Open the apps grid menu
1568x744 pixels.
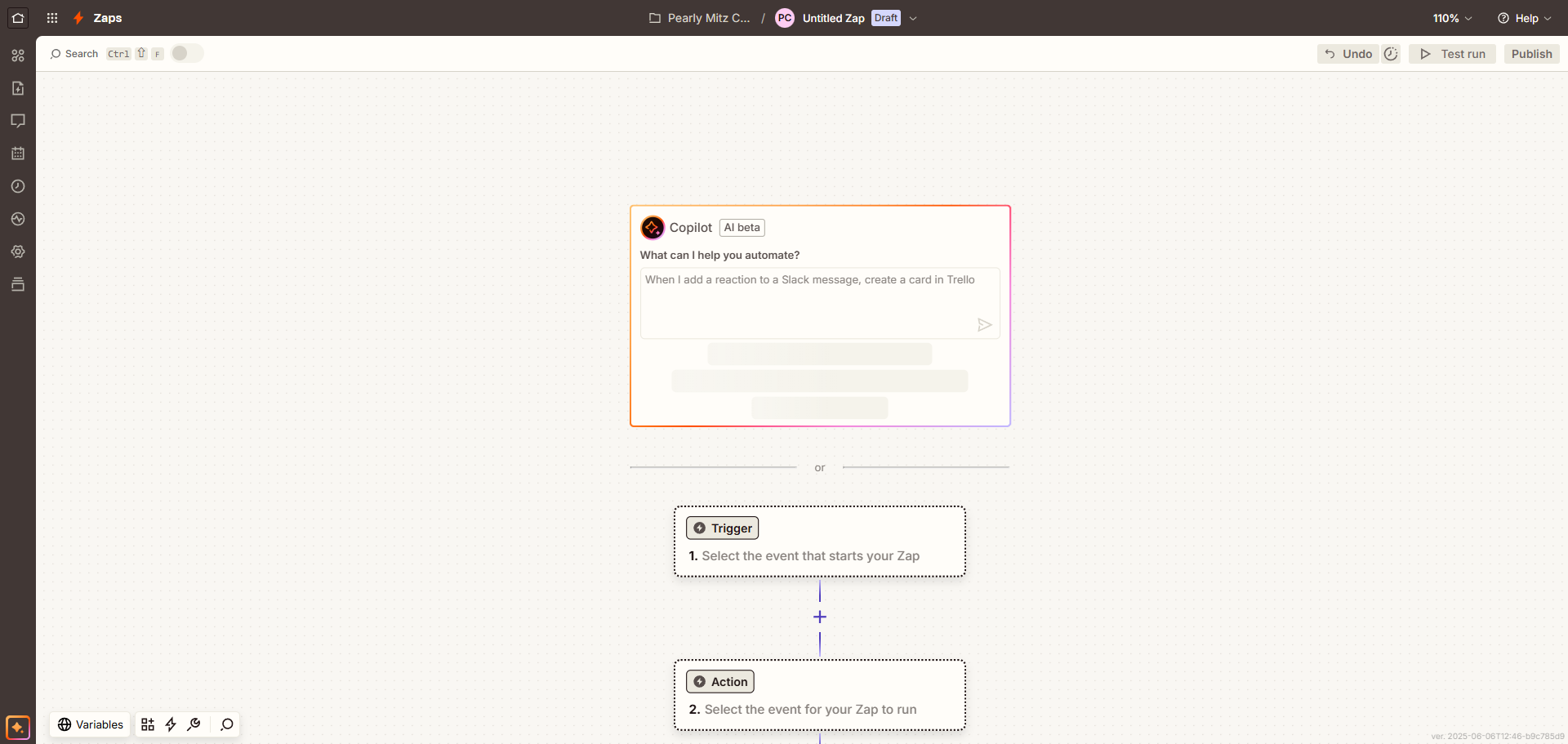point(52,18)
